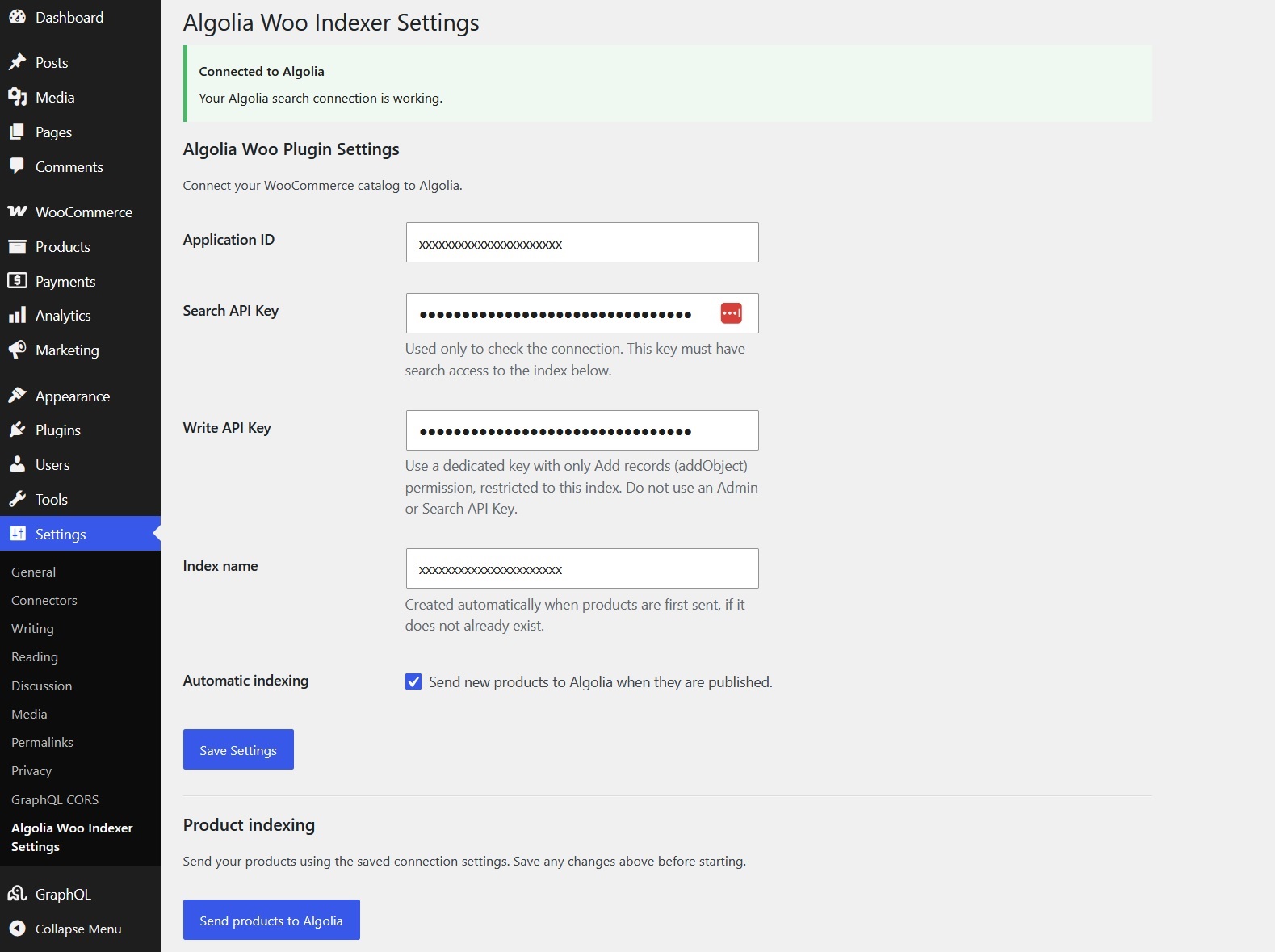Click the Tools wrench icon
The width and height of the screenshot is (1275, 952).
[x=17, y=499]
